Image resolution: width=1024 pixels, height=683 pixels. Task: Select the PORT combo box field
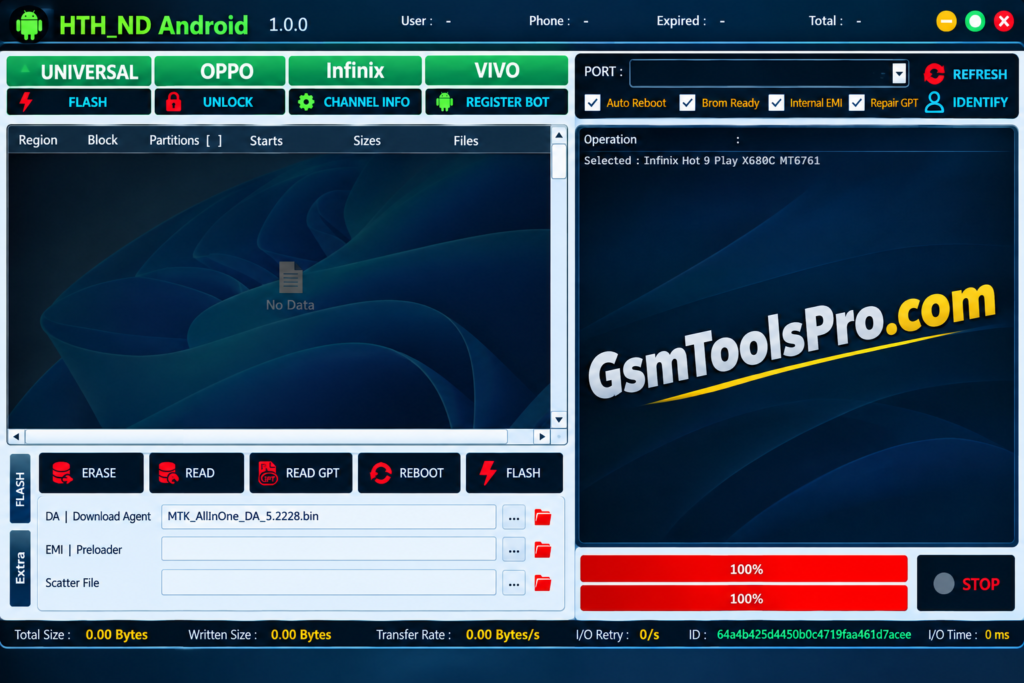tap(769, 74)
